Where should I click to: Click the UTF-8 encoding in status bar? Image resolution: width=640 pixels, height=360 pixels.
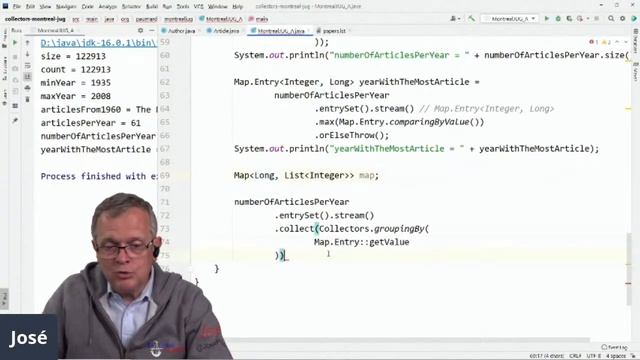pyautogui.click(x=593, y=356)
